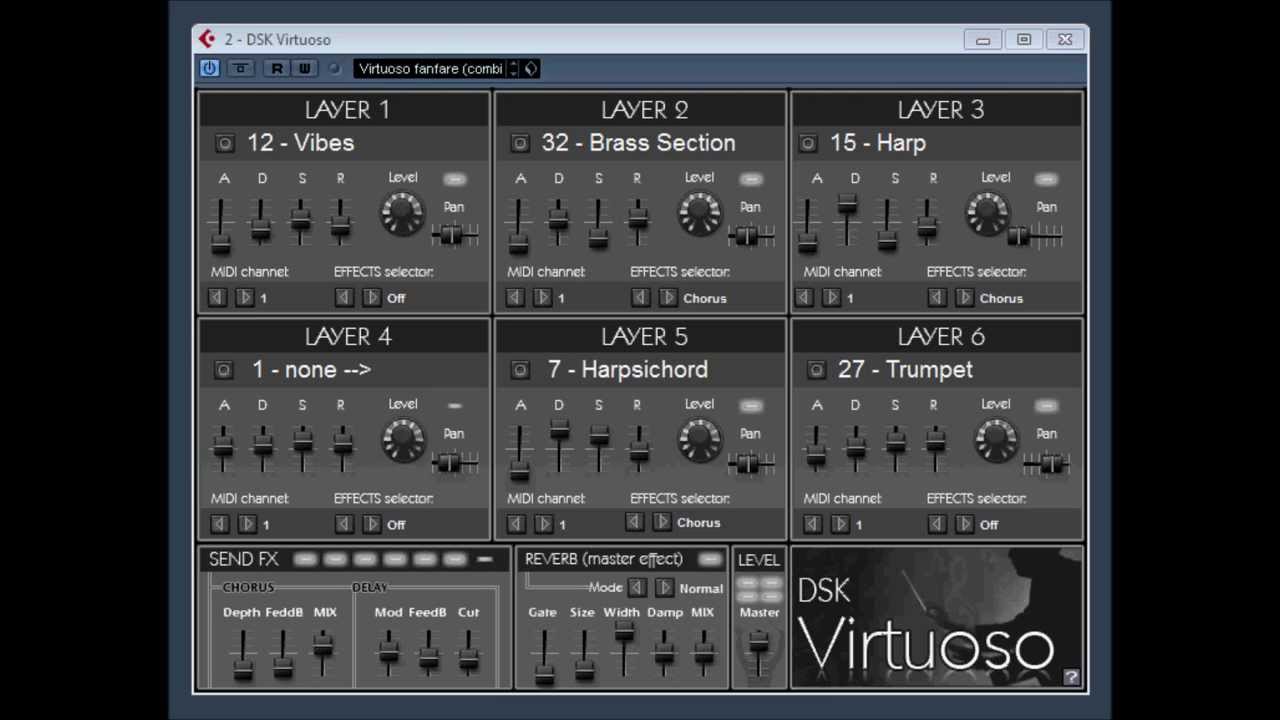1280x720 pixels.
Task: Open Layer 1 instrument selector button for Vibes
Action: (224, 144)
